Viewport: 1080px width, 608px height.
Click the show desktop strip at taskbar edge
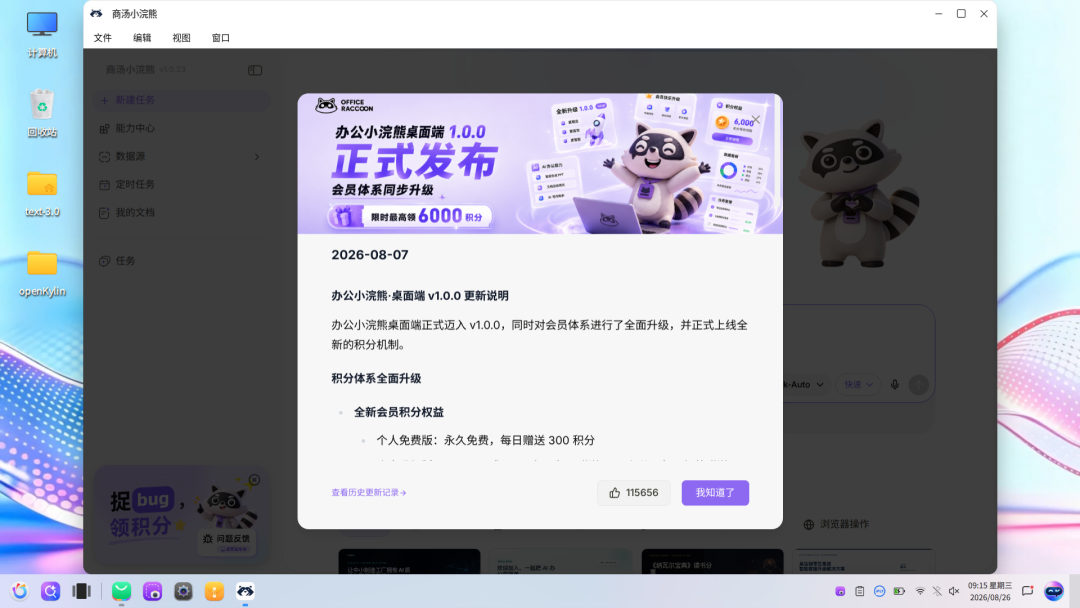click(1074, 591)
